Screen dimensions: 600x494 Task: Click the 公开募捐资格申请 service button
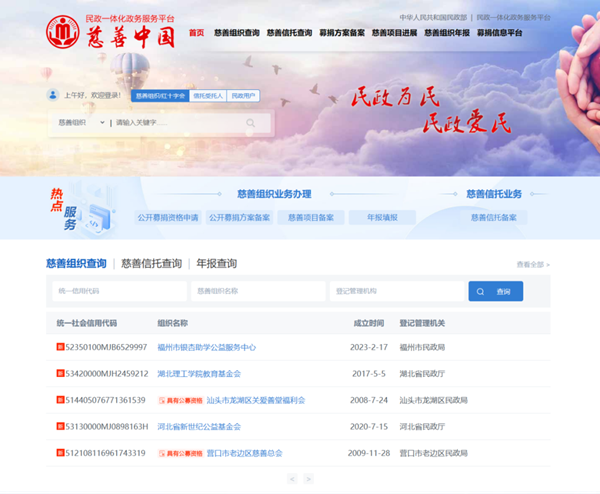coord(168,217)
